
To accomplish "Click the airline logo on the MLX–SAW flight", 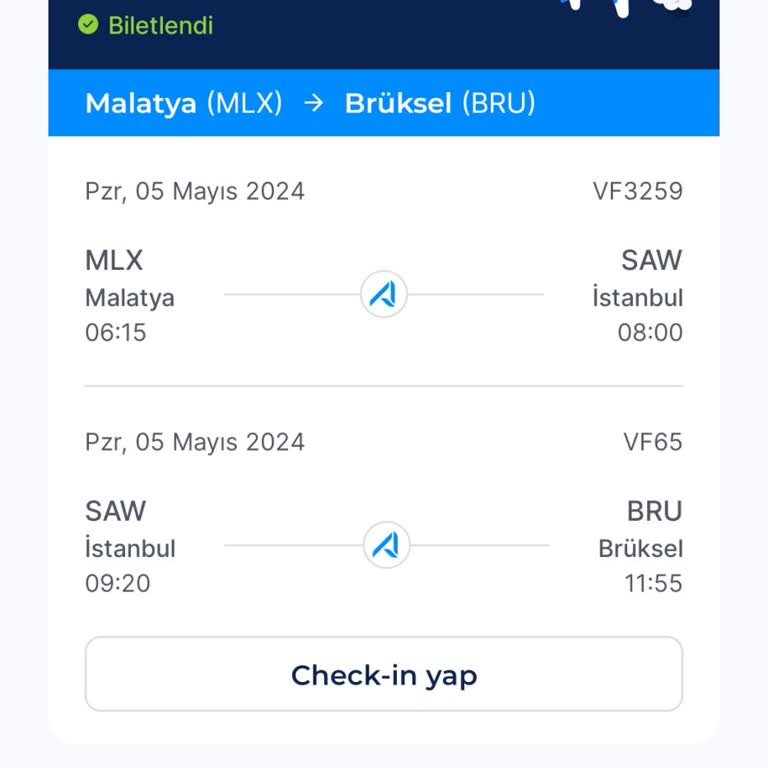I will tap(383, 295).
